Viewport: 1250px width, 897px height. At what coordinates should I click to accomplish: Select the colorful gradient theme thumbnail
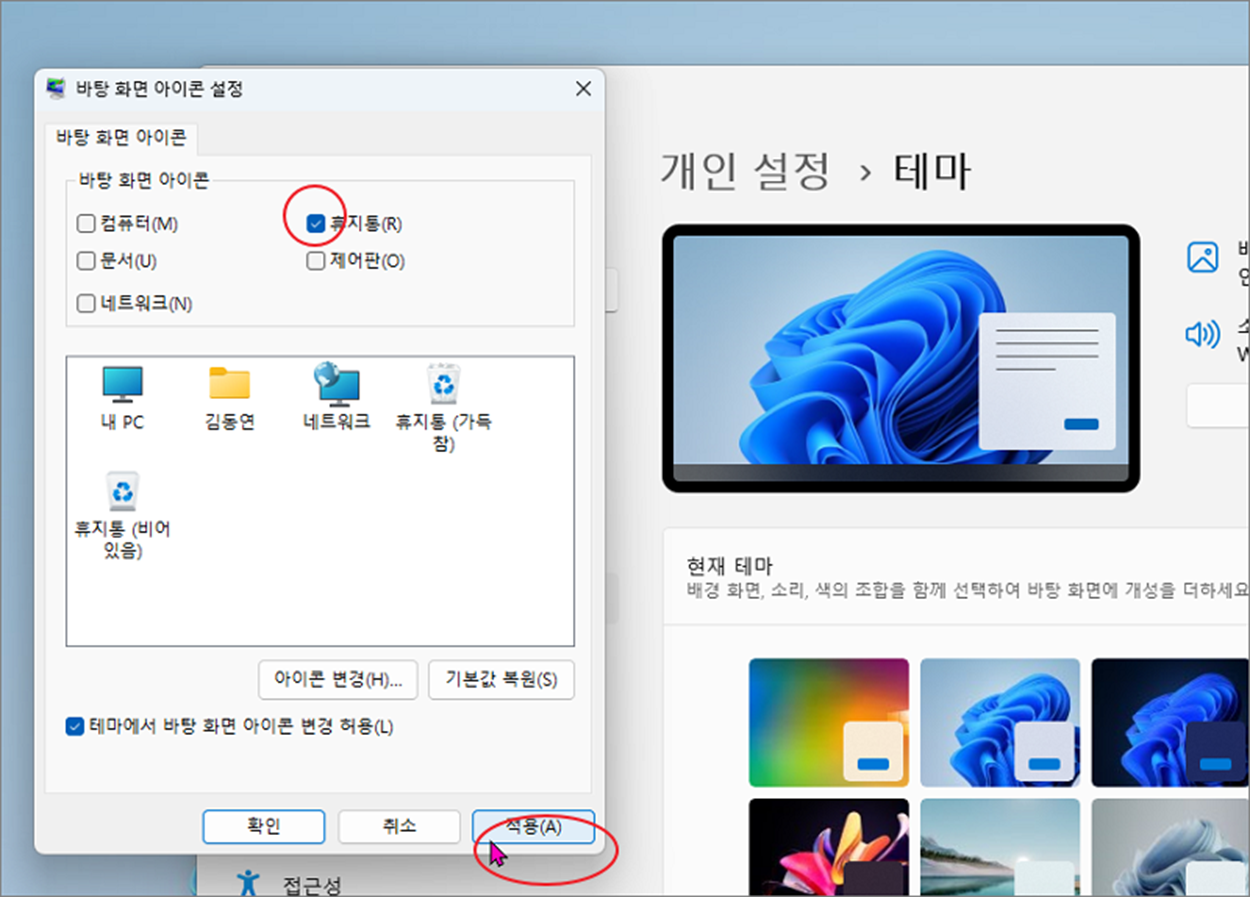coord(829,722)
